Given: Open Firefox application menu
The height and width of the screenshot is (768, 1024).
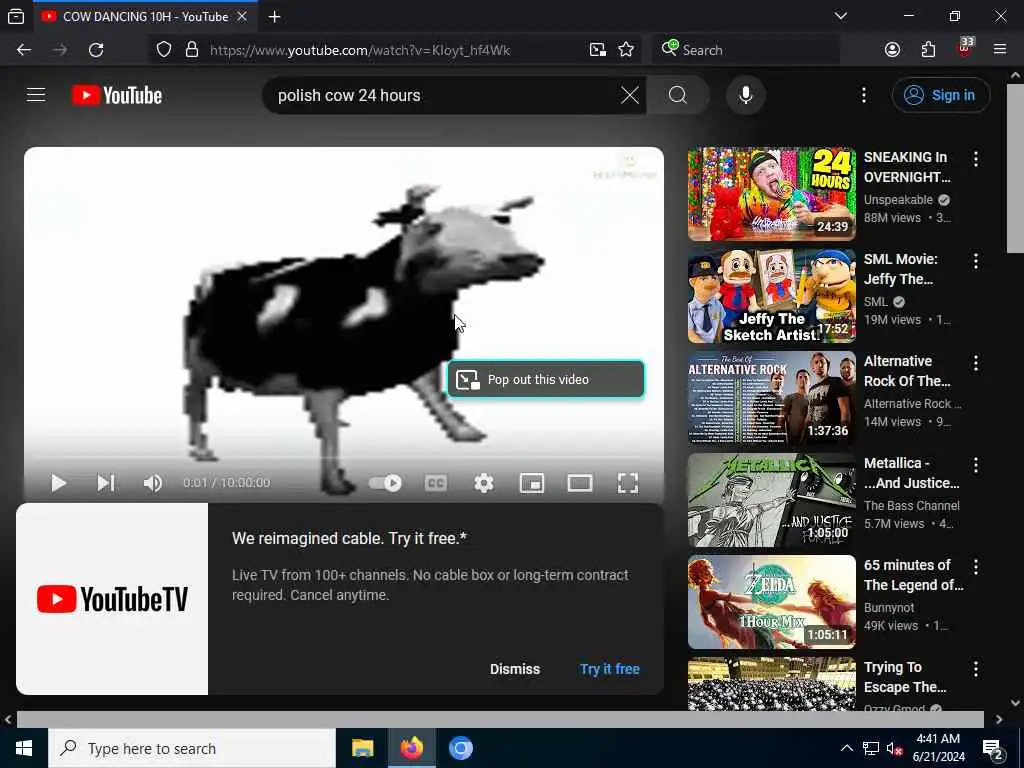Looking at the screenshot, I should tap(1000, 50).
